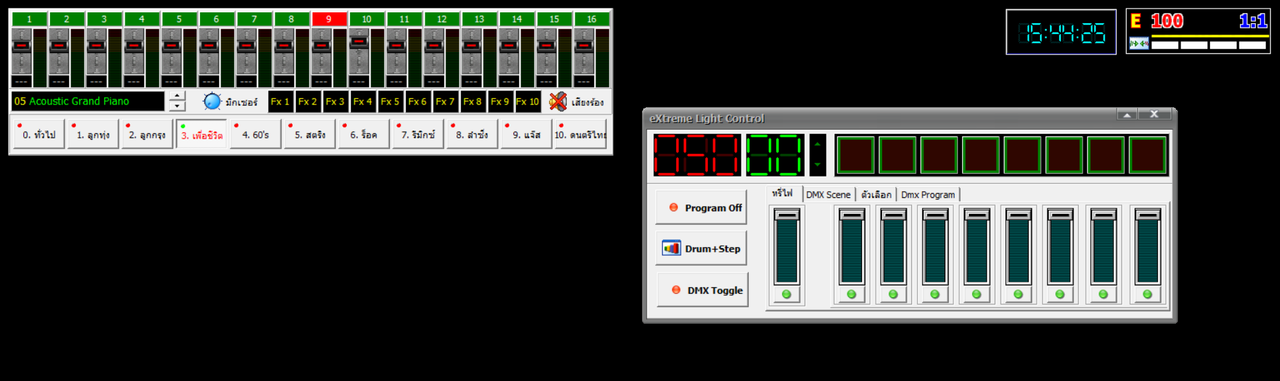This screenshot has width=1280, height=381.
Task: Switch to the ทรีไฟ tab
Action: tap(783, 192)
